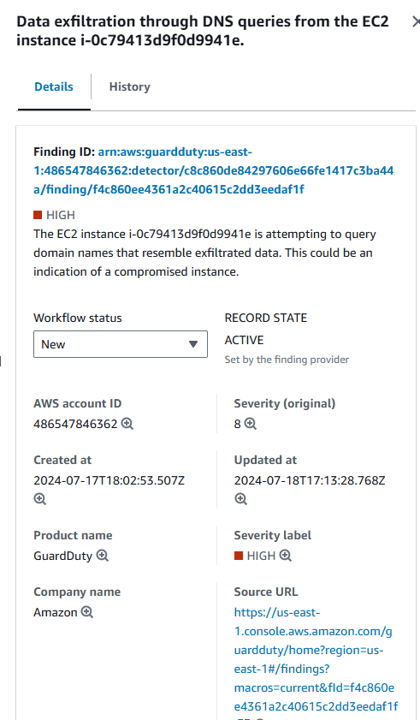Switch to the History tab

point(129,87)
